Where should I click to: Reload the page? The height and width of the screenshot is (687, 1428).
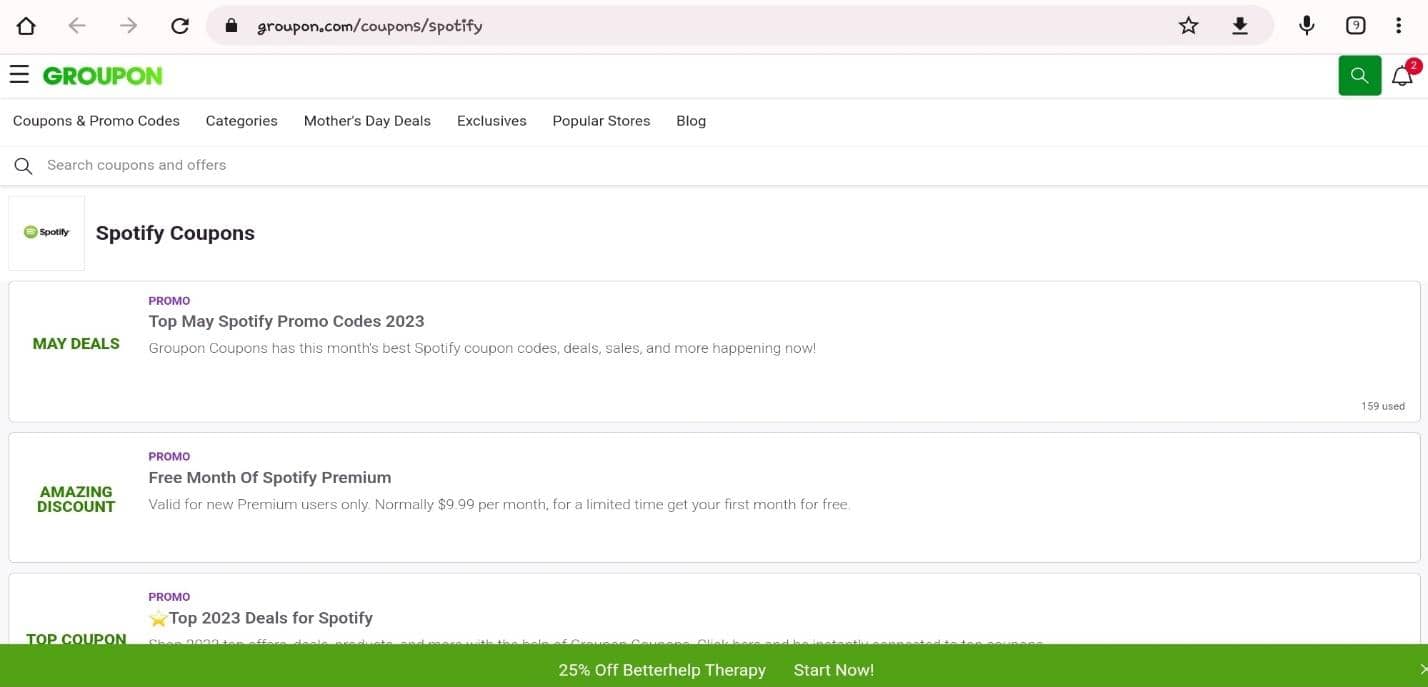(x=180, y=25)
